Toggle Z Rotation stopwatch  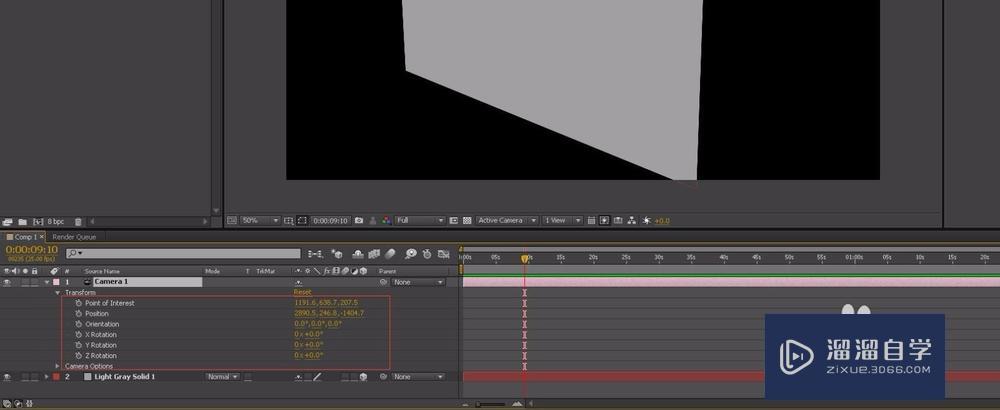pyautogui.click(x=78, y=356)
